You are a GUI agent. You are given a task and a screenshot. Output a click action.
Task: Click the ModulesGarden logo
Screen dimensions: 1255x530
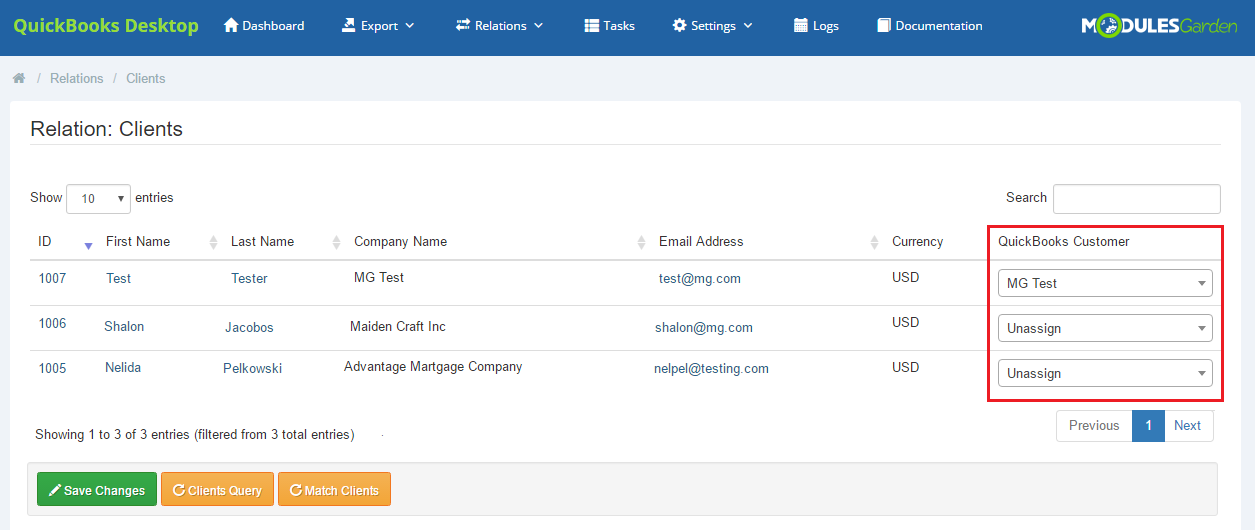click(1159, 26)
